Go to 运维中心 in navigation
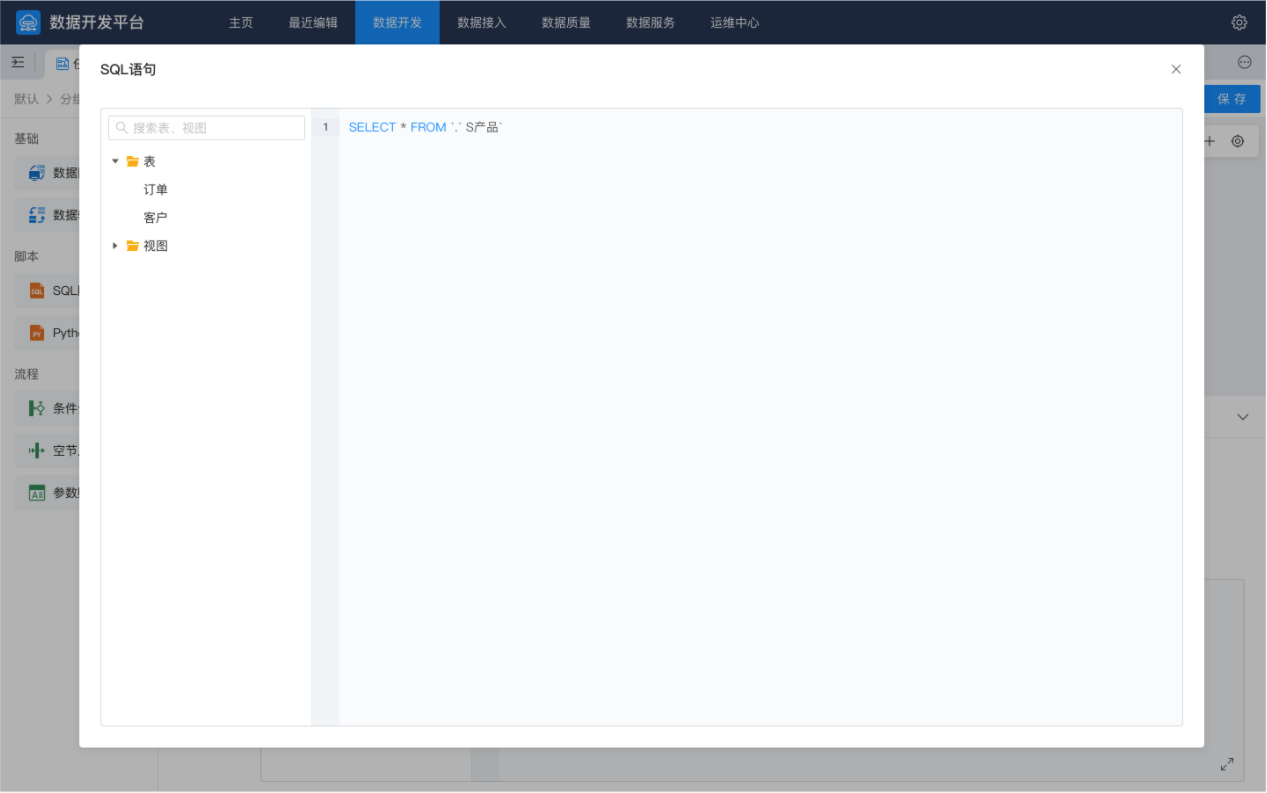The image size is (1267, 793). (735, 22)
